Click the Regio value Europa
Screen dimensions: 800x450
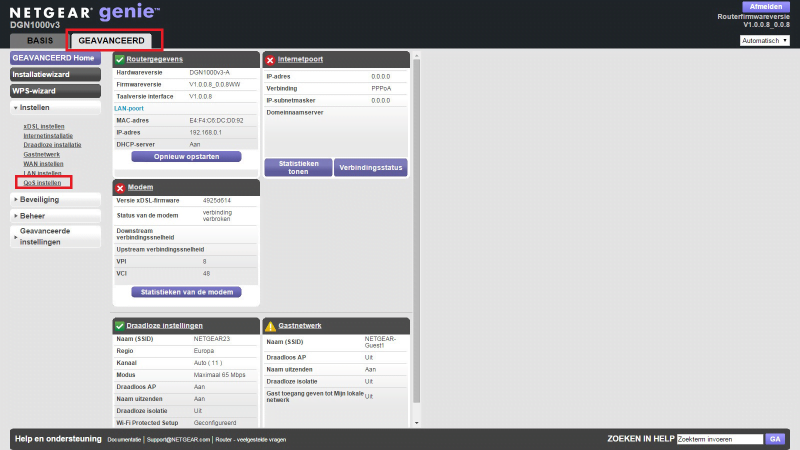pyautogui.click(x=204, y=351)
